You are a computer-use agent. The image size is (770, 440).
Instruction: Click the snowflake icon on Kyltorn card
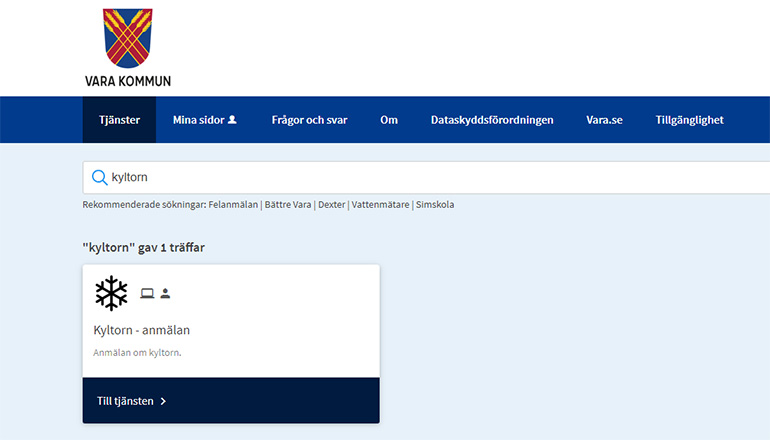click(x=111, y=293)
